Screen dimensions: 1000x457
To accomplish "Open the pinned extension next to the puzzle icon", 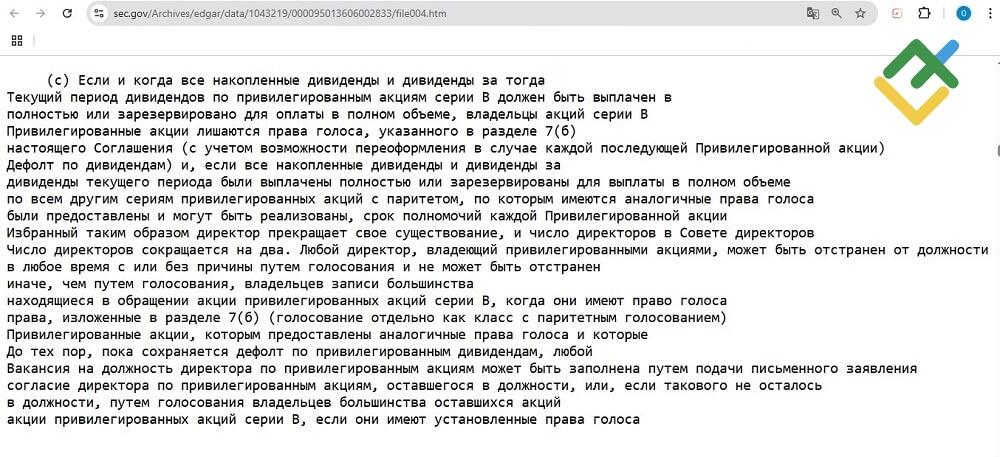I will pos(897,13).
